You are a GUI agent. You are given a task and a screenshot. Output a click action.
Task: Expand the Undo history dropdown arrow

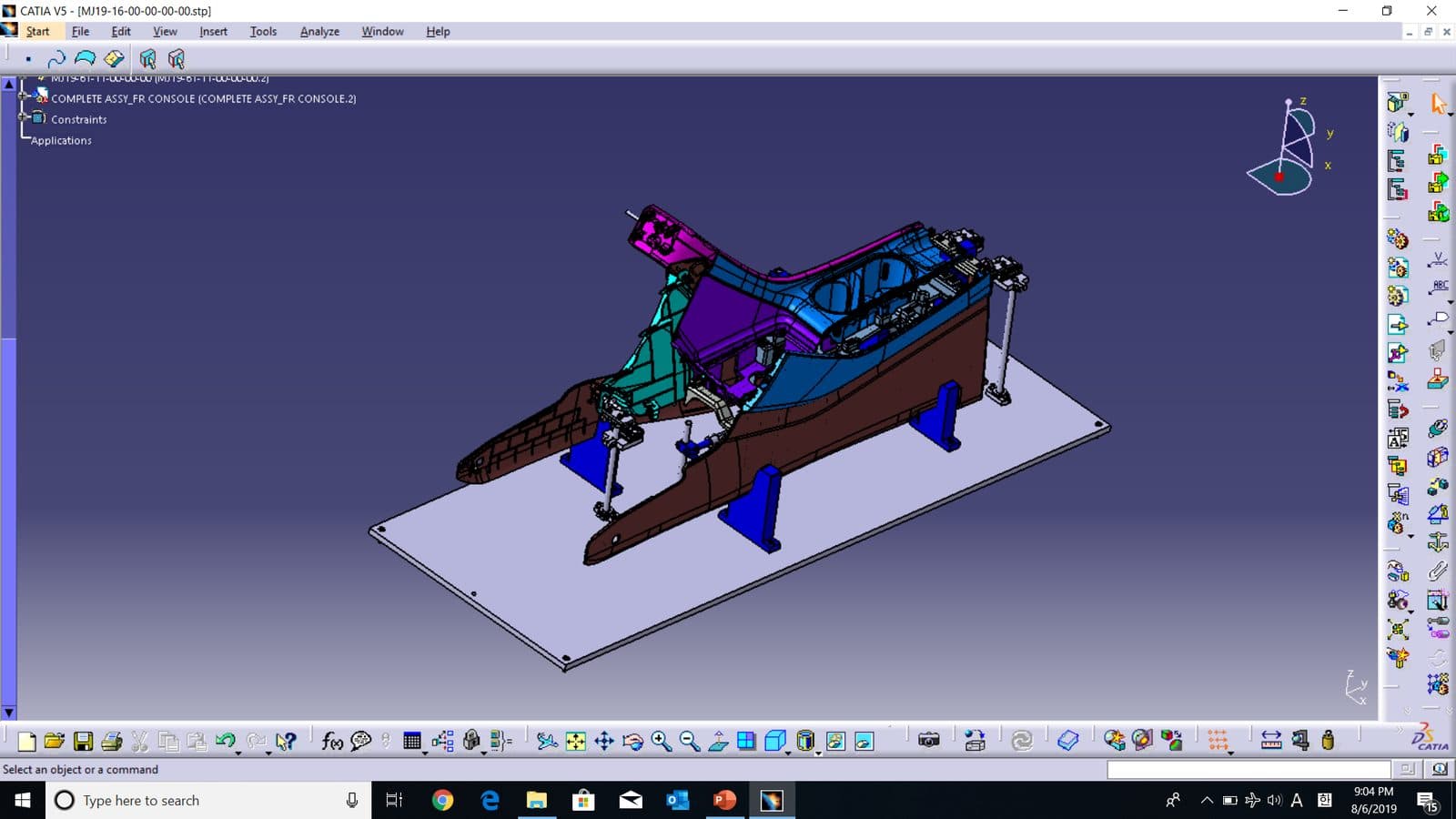(x=239, y=753)
